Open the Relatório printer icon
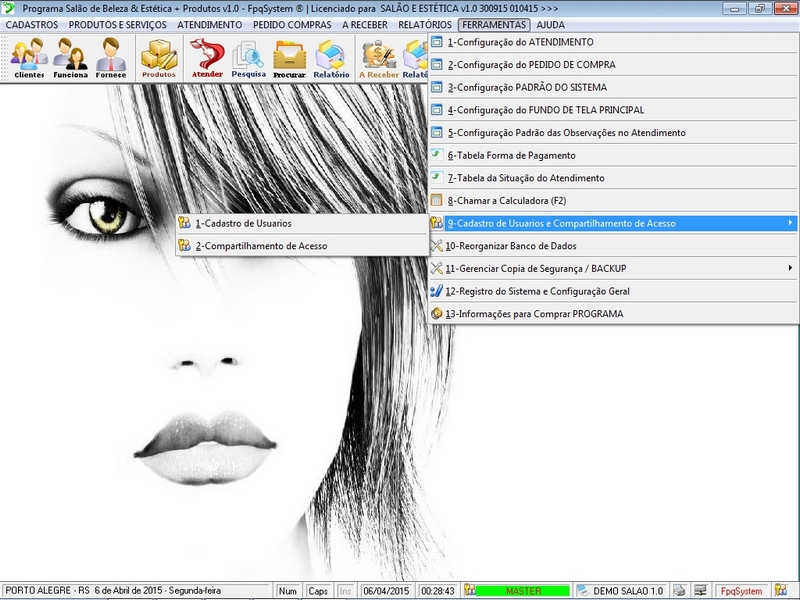800x600 pixels. pos(331,58)
